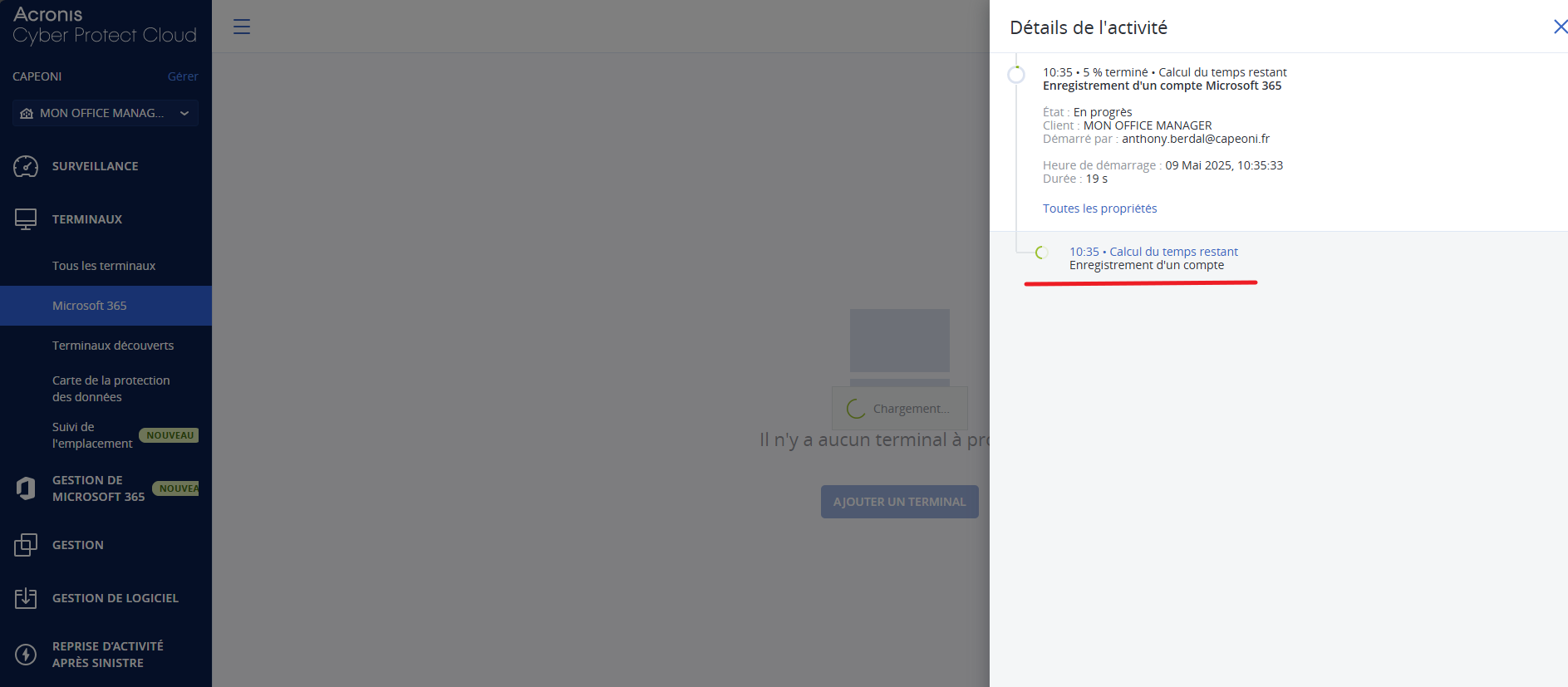This screenshot has height=687, width=1568.
Task: Open the MON OFFICE MANAG... tenant dropdown
Action: [106, 113]
